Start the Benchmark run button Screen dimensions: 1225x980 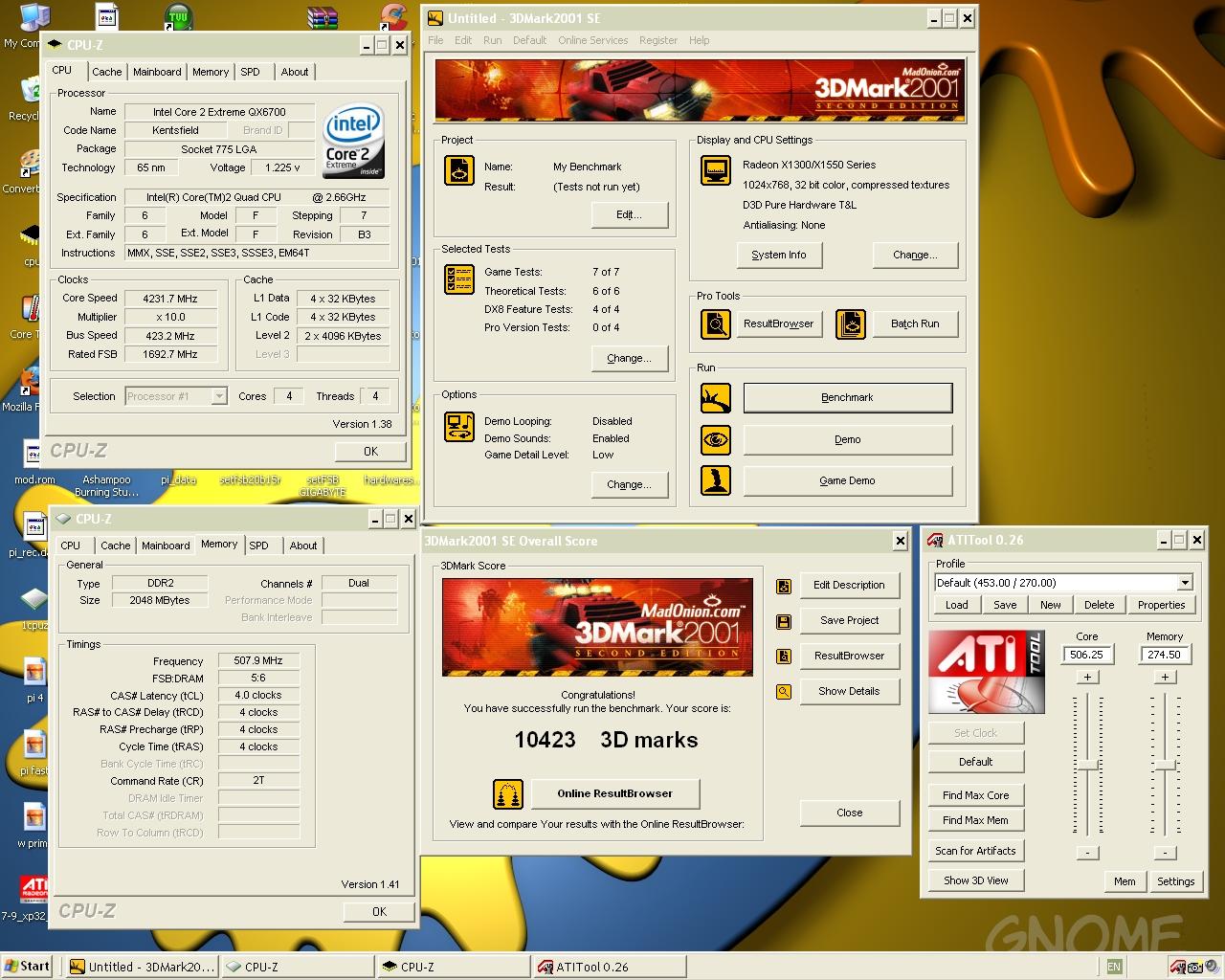[848, 398]
